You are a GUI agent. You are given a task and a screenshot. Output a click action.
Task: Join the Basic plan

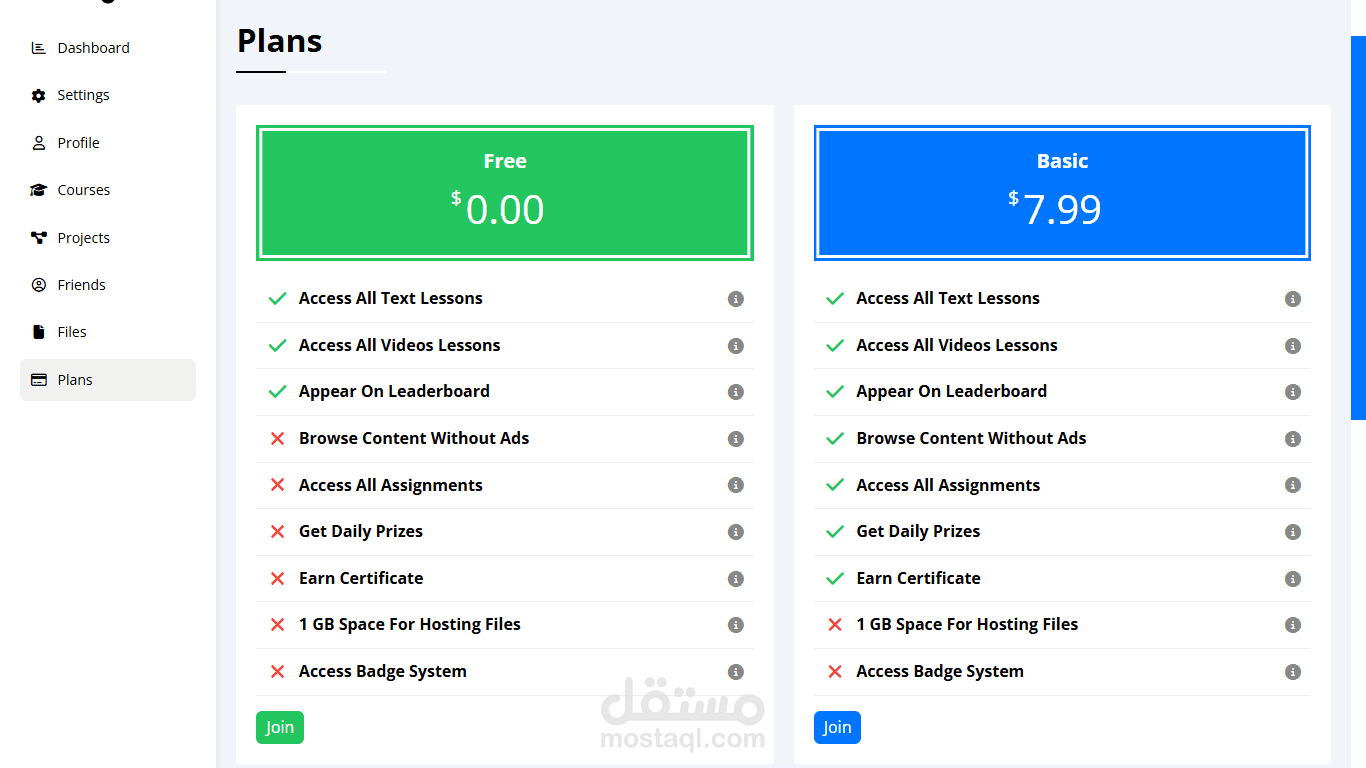click(837, 728)
